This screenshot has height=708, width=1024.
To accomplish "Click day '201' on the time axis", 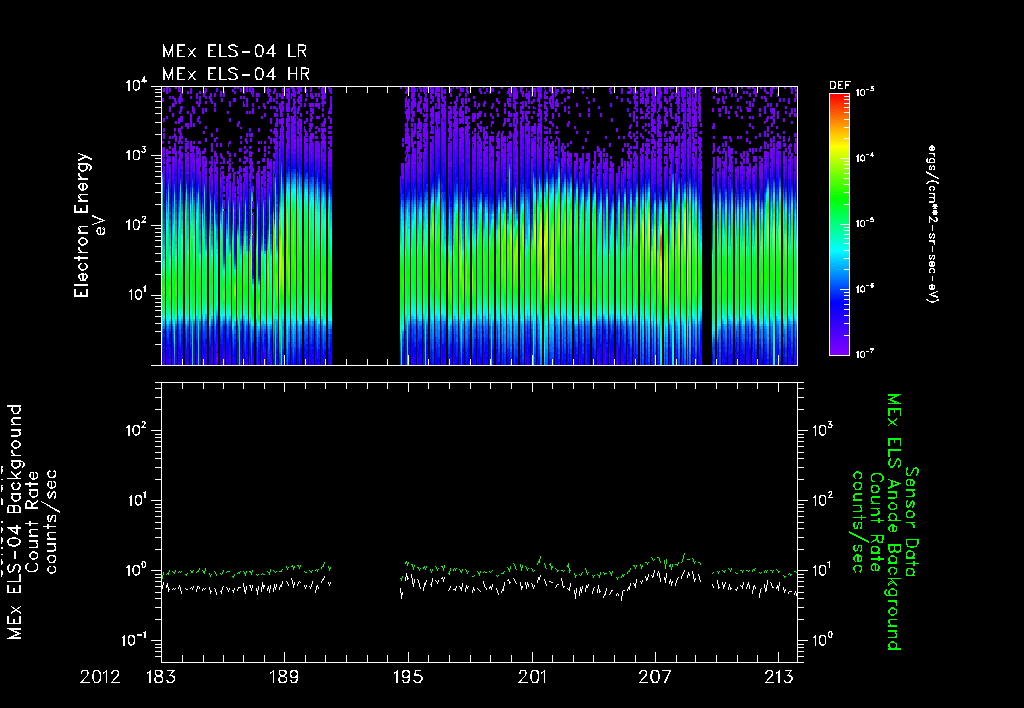I will coord(532,677).
